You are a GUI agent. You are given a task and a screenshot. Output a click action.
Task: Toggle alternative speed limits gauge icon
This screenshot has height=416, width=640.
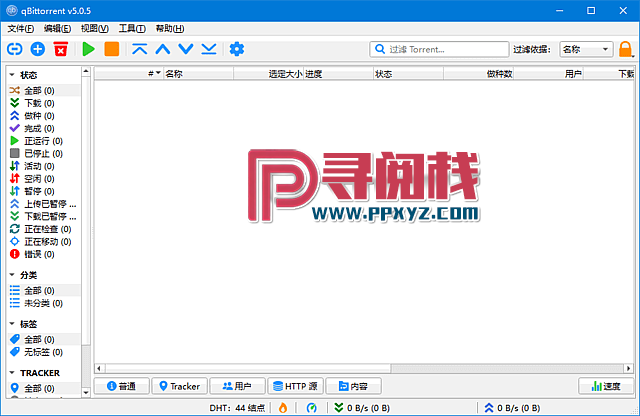(311, 407)
